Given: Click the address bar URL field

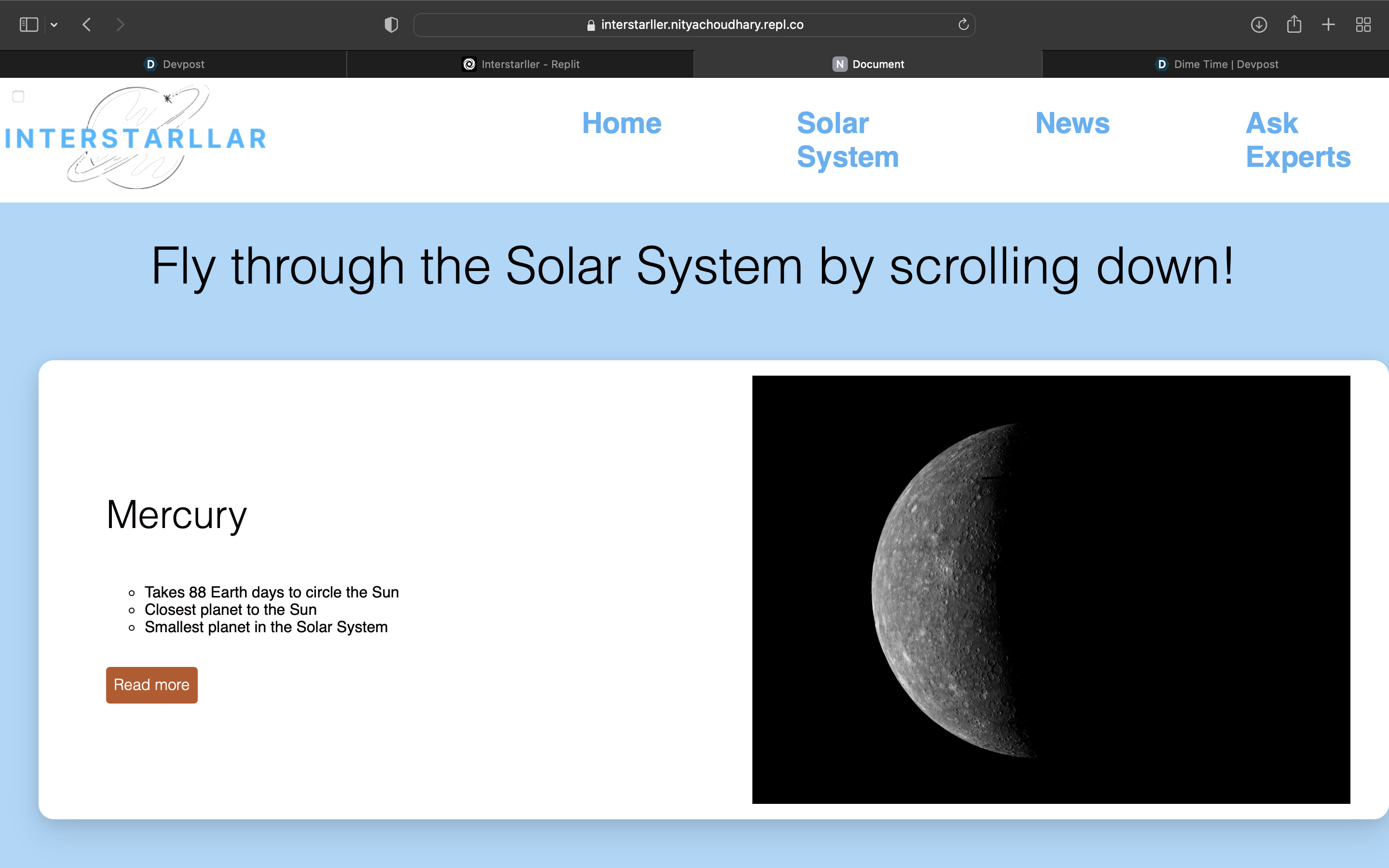Looking at the screenshot, I should coord(694,25).
